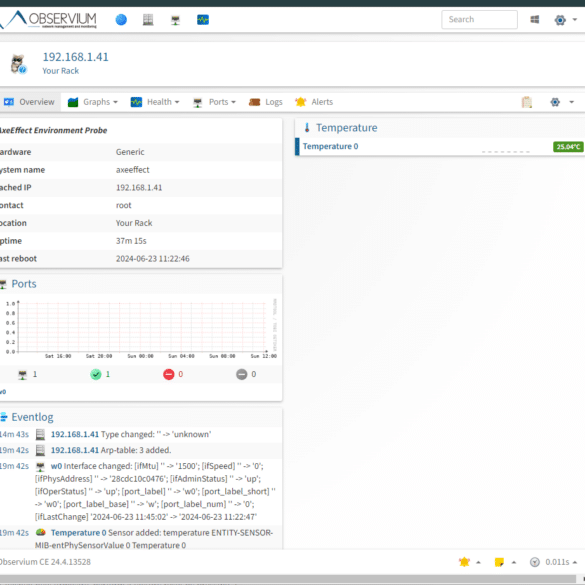Open the Eventlog panel heading

point(32,417)
